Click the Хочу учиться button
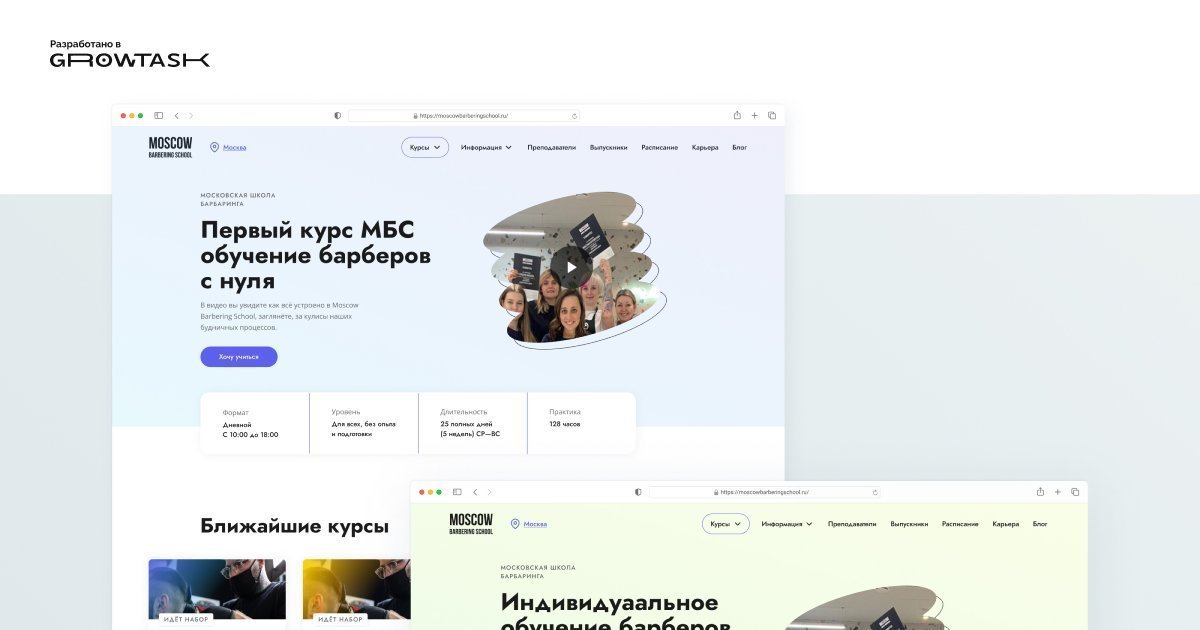This screenshot has height=630, width=1200. tap(238, 356)
